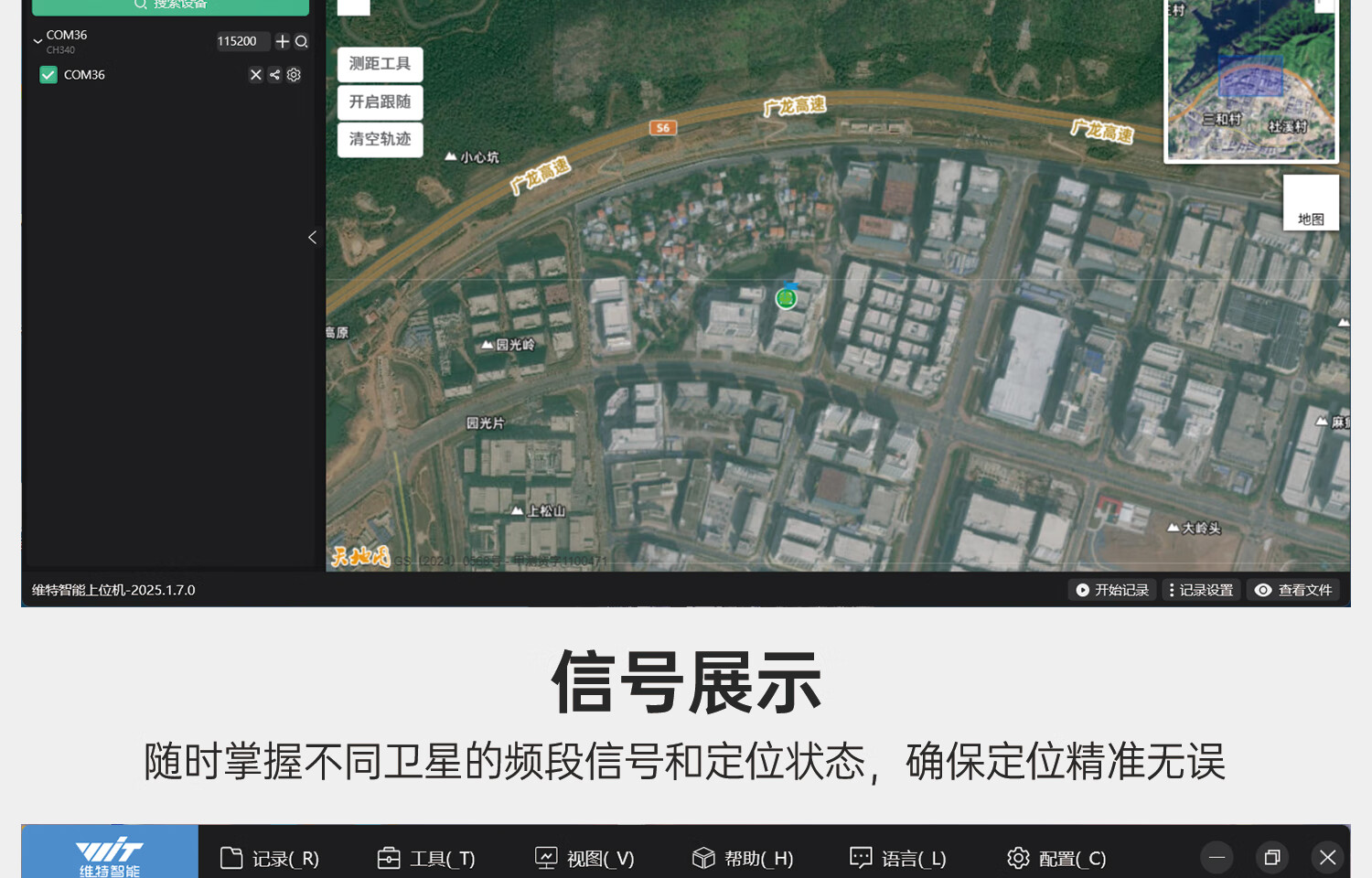Switch map layer using 地图 tile
Screen dimensions: 1372x878
coord(1311,202)
